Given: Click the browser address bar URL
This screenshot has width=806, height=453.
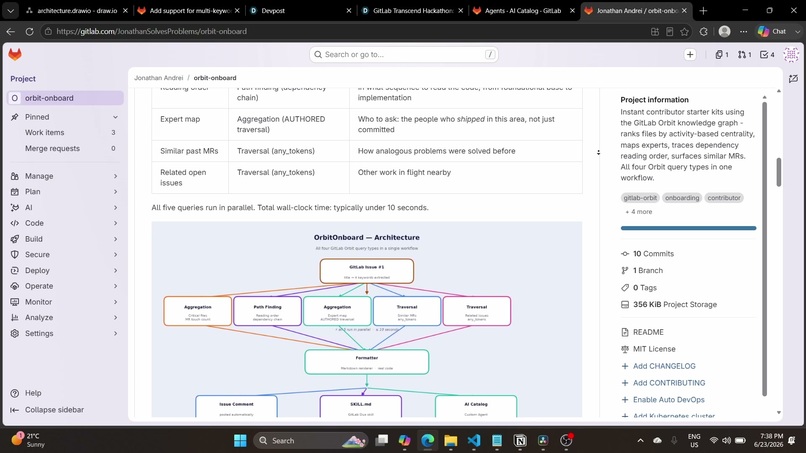Looking at the screenshot, I should point(152,31).
